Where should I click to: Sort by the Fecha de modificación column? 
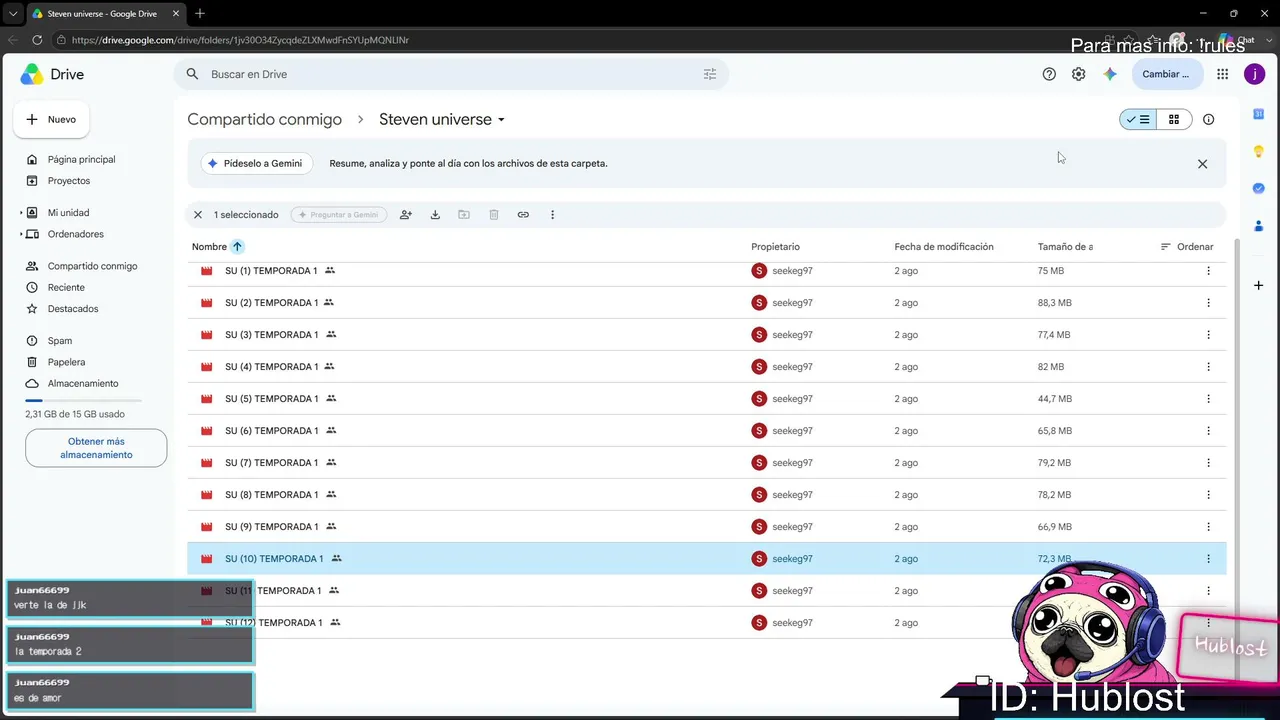[x=943, y=247]
